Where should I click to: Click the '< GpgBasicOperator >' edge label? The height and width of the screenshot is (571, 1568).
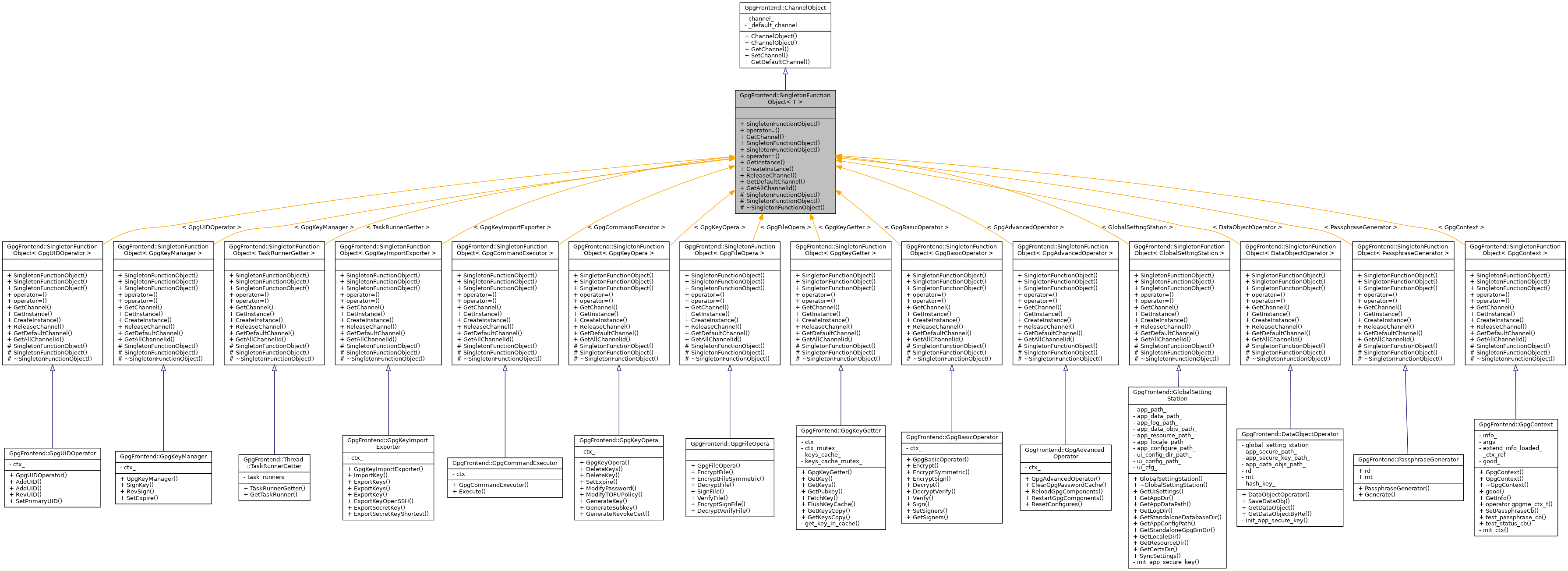916,228
